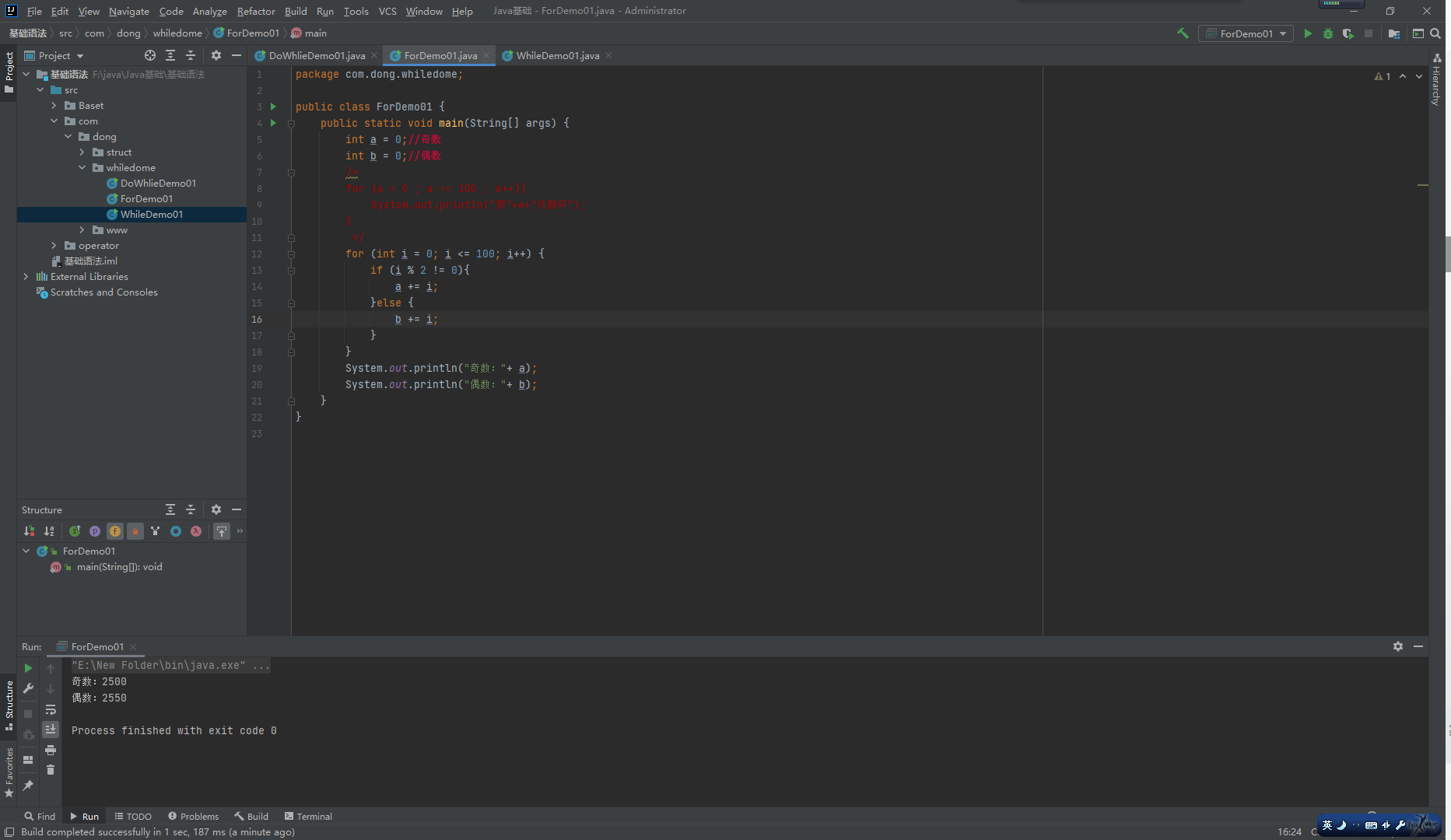
Task: Toggle soft-wrap in the Run console
Action: pyautogui.click(x=51, y=709)
